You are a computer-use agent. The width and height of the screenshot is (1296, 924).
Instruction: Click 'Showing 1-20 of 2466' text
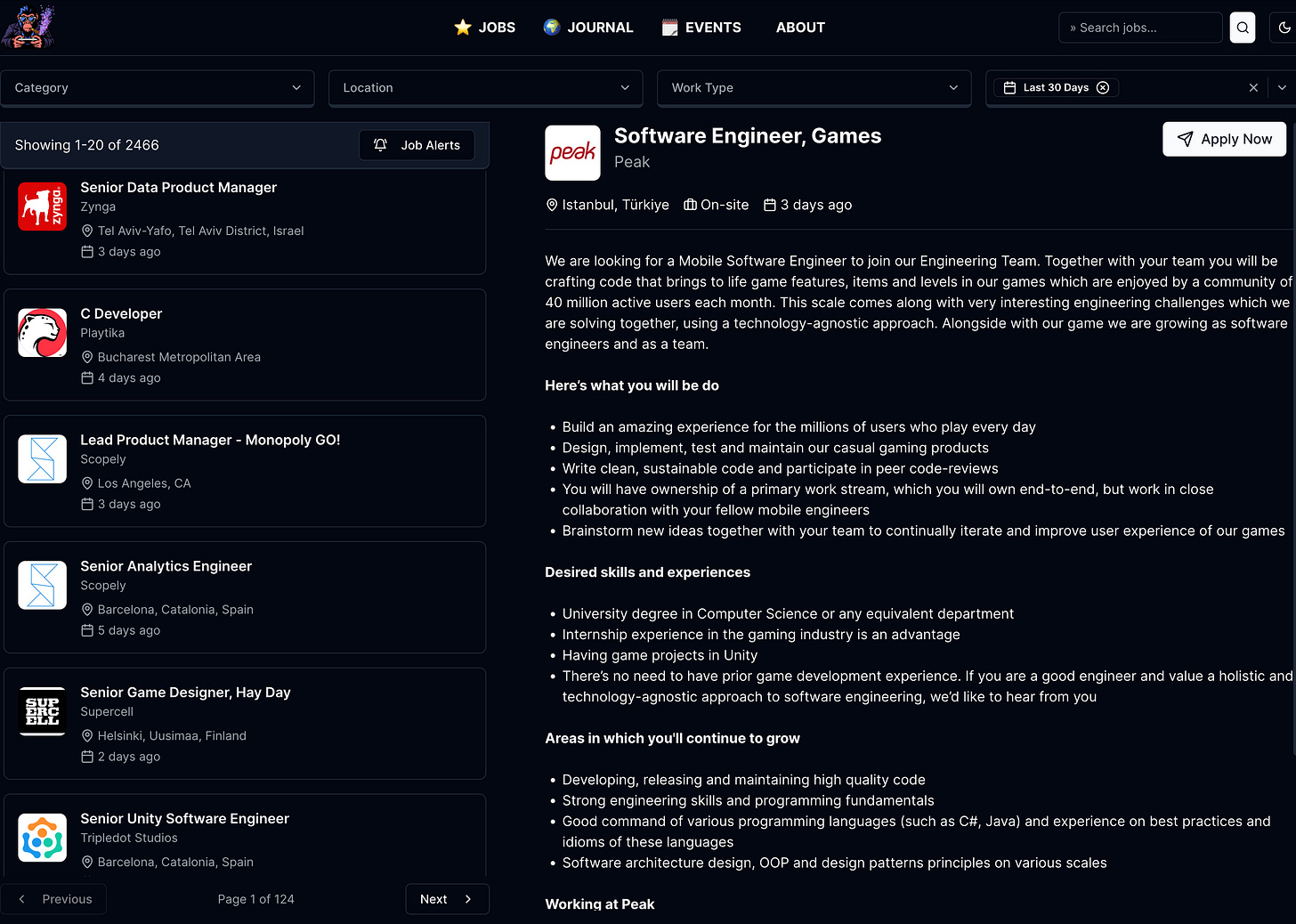87,145
